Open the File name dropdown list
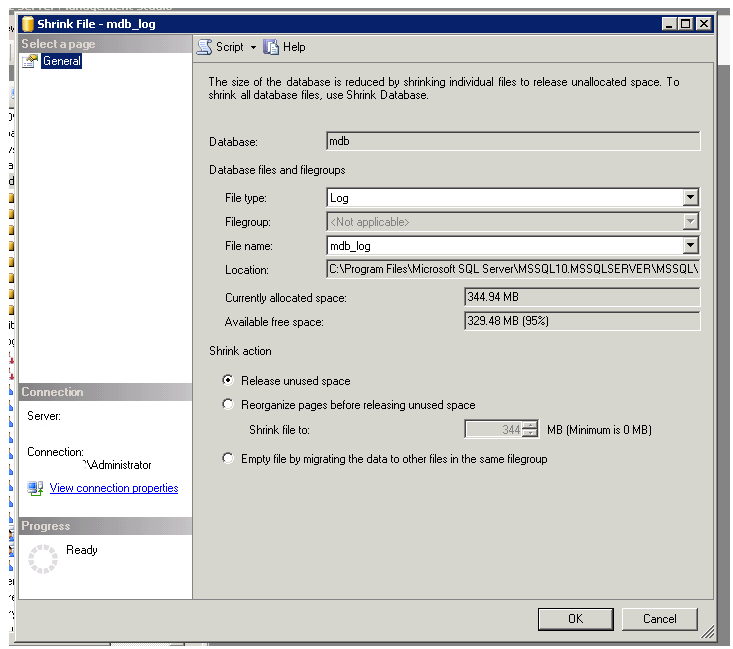 pyautogui.click(x=690, y=245)
